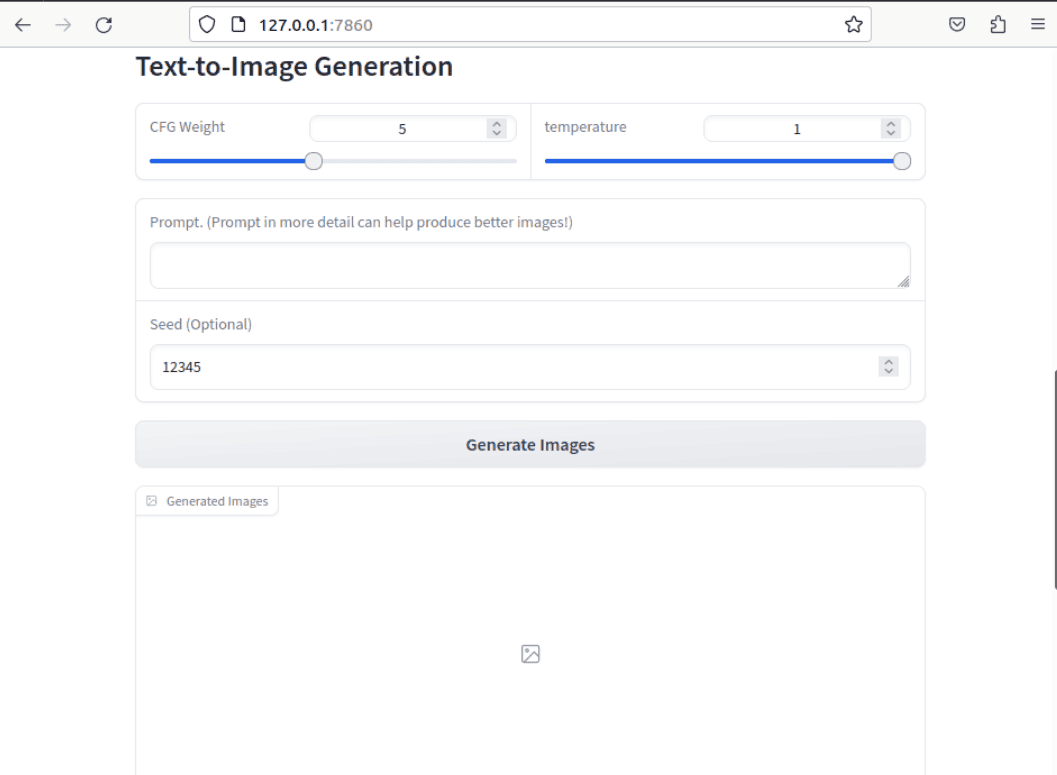Reload the page
The height and width of the screenshot is (775, 1057).
coord(104,25)
